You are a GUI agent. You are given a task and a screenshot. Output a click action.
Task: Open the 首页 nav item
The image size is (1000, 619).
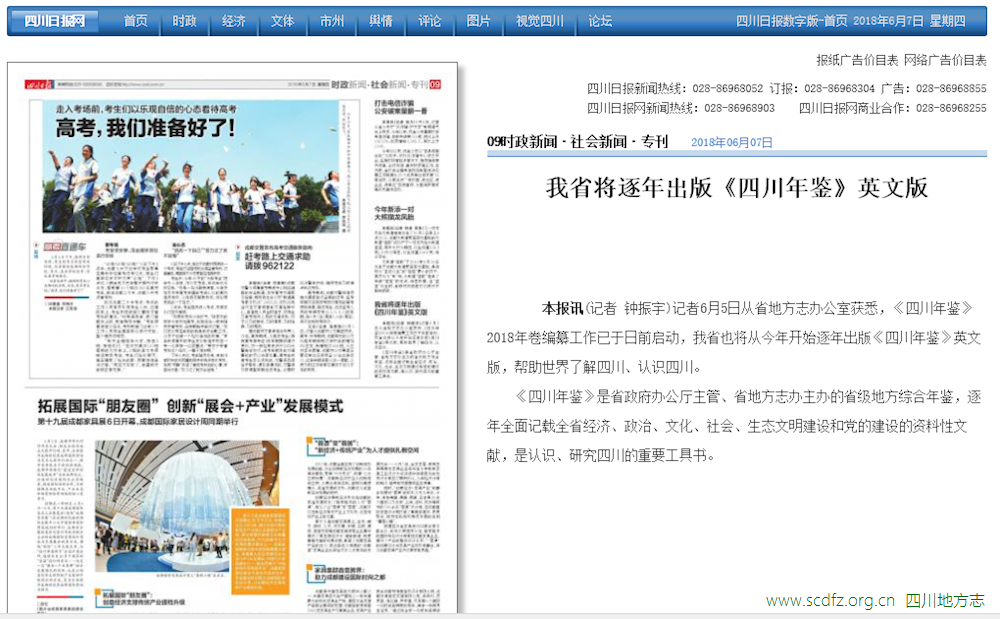135,21
